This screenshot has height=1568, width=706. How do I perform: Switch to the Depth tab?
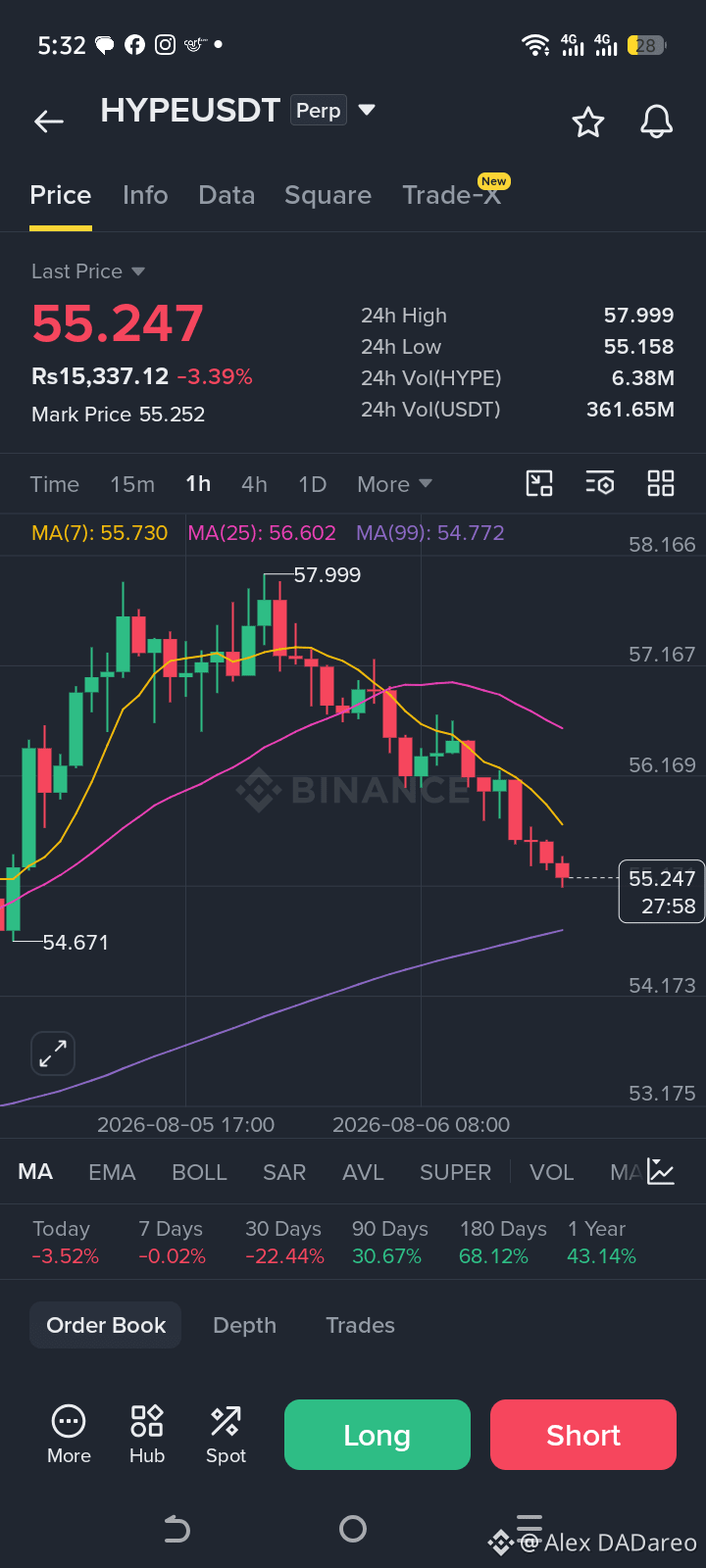(245, 1325)
